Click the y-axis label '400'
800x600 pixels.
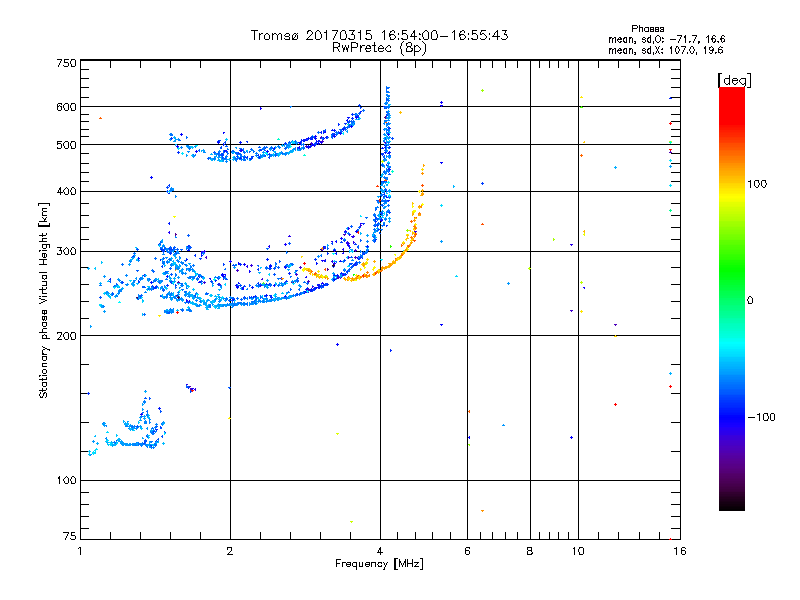pos(66,192)
